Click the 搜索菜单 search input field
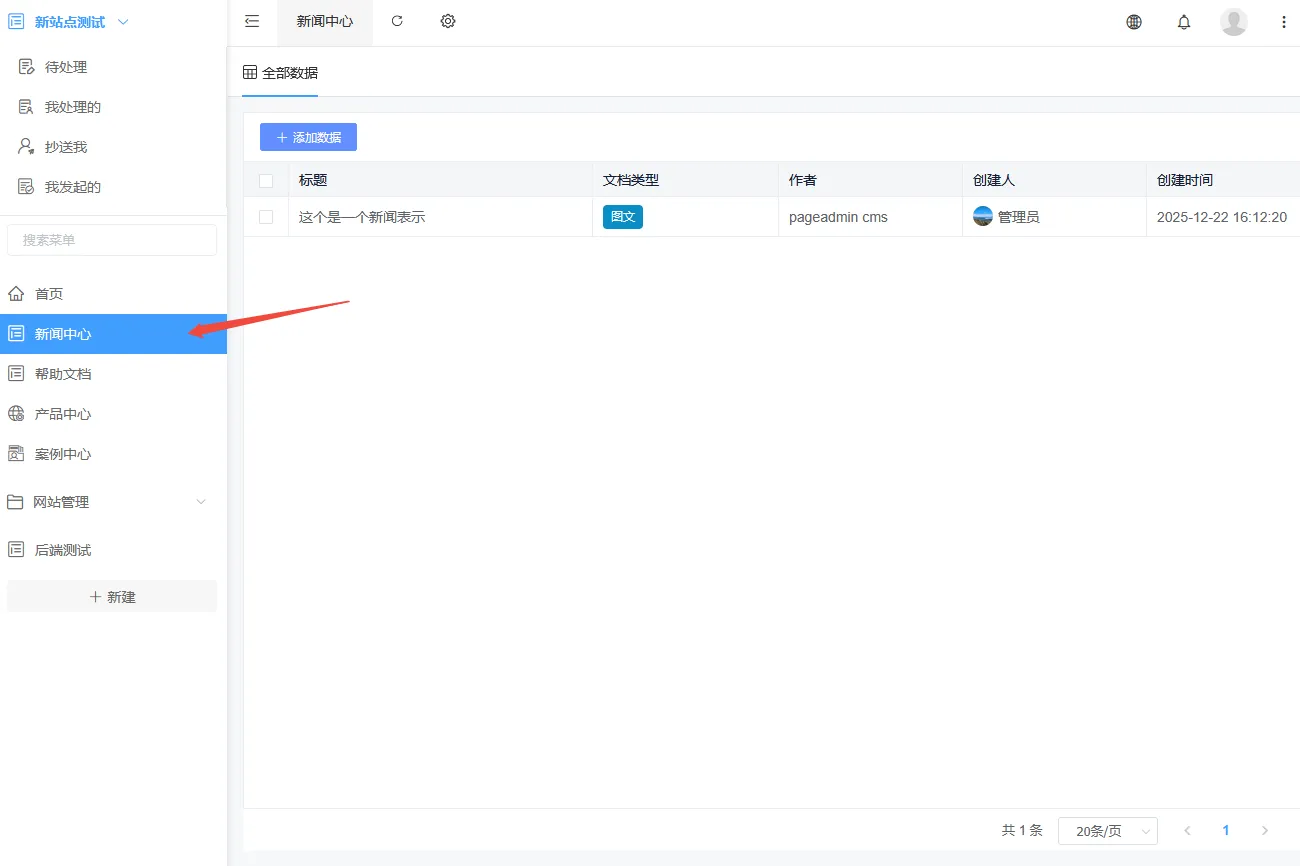This screenshot has width=1300, height=866. (112, 239)
